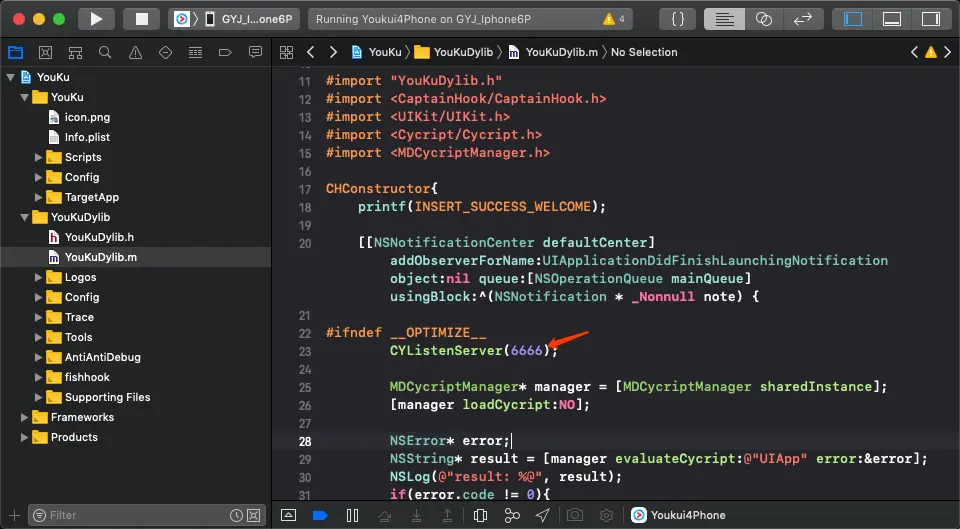The height and width of the screenshot is (529, 960).
Task: Open the Project navigator tab
Action: [15, 53]
